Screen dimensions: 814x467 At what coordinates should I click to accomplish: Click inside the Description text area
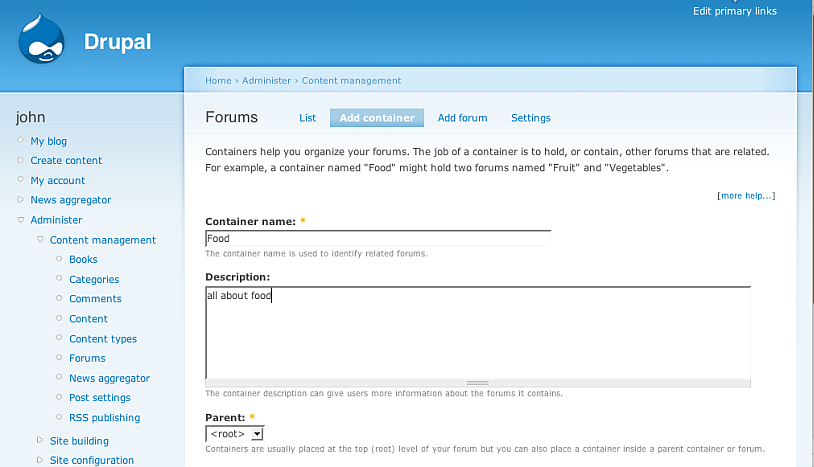[x=477, y=335]
